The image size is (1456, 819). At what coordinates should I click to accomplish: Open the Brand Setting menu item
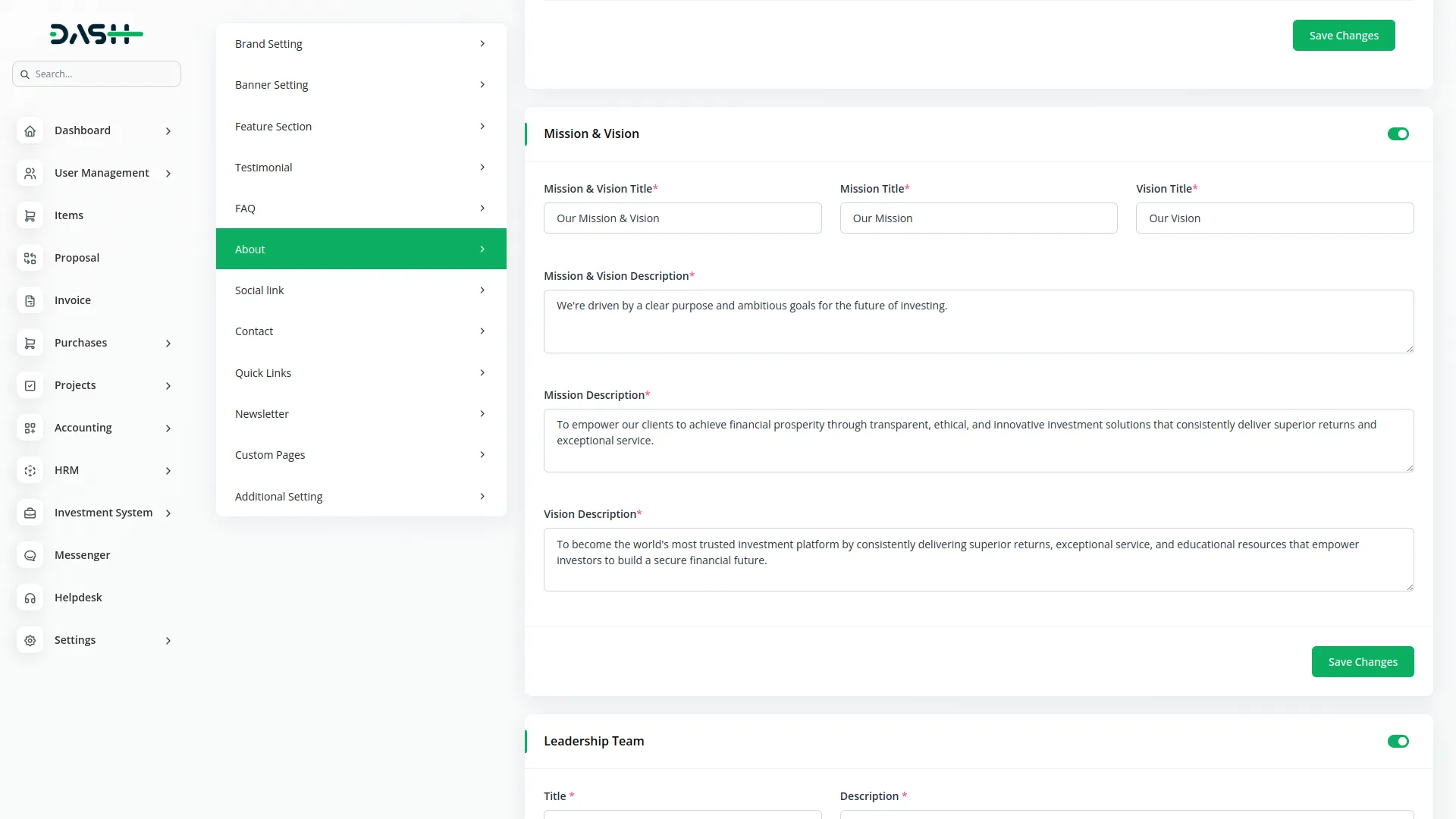click(361, 44)
